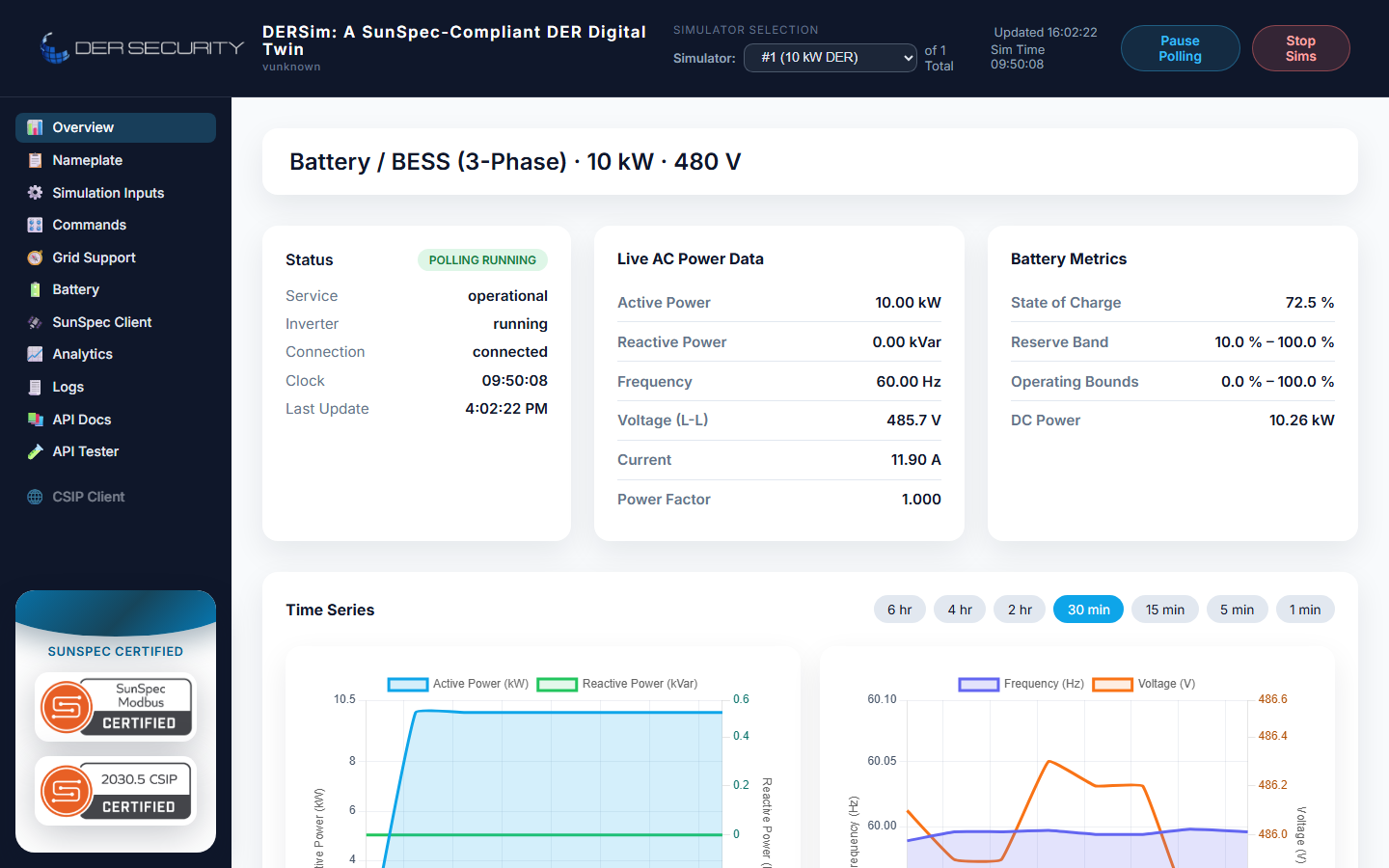Open API Docs link
The image size is (1389, 868).
point(116,420)
